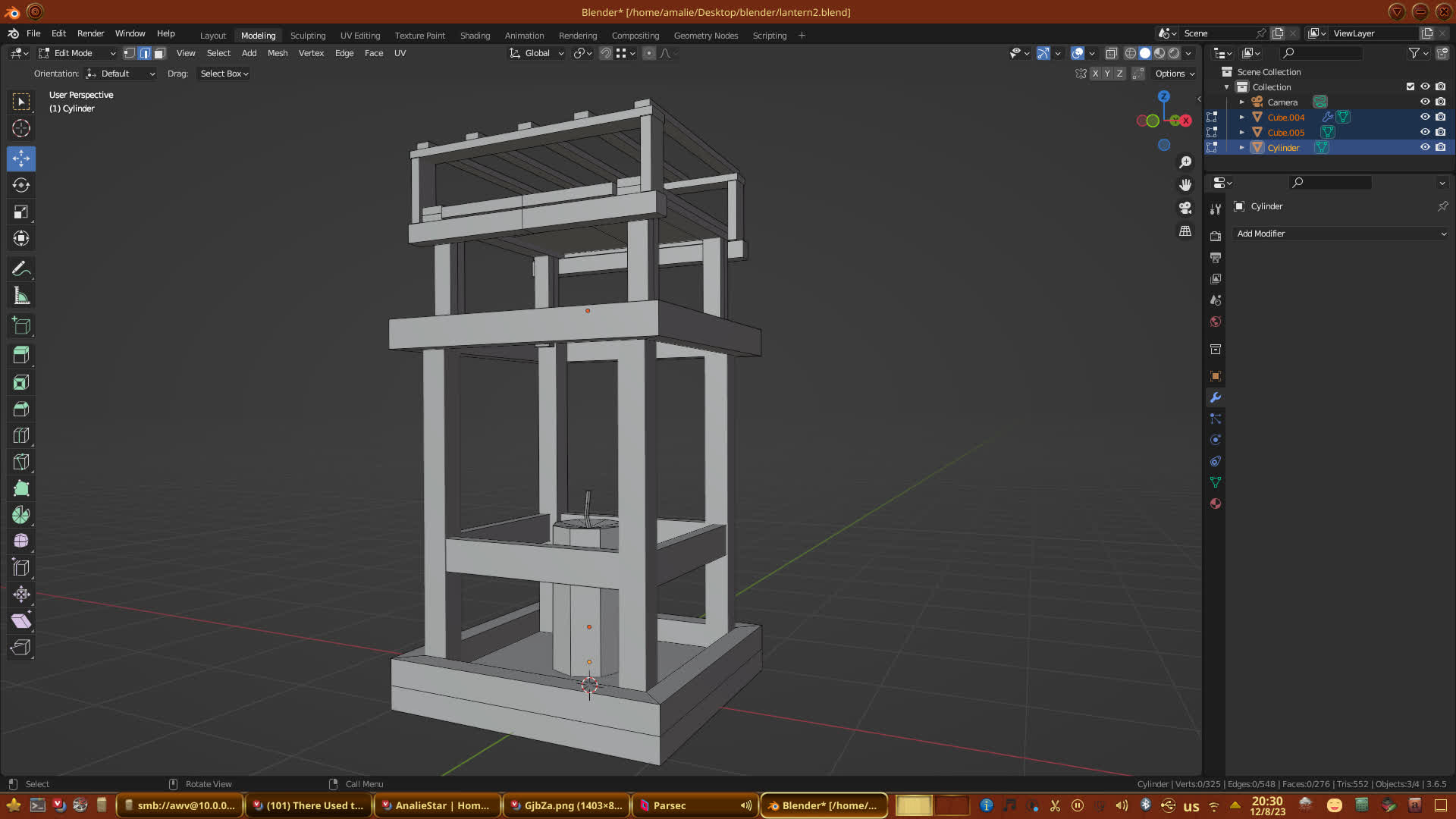This screenshot has width=1456, height=819.
Task: Hide Cube.004 in the viewport
Action: click(x=1425, y=117)
